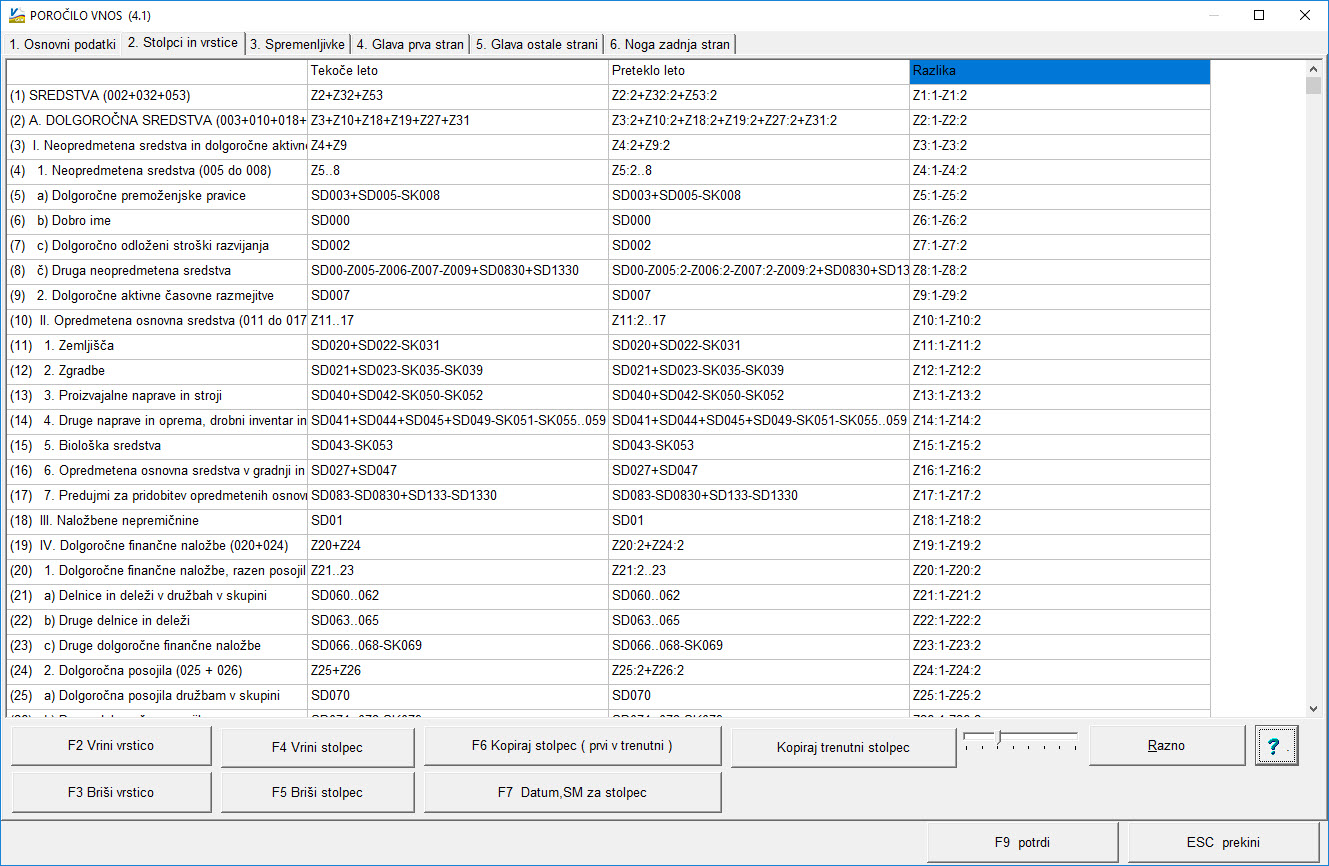
Task: Select row (22) b) Druge delnice in deleži
Action: (157, 621)
